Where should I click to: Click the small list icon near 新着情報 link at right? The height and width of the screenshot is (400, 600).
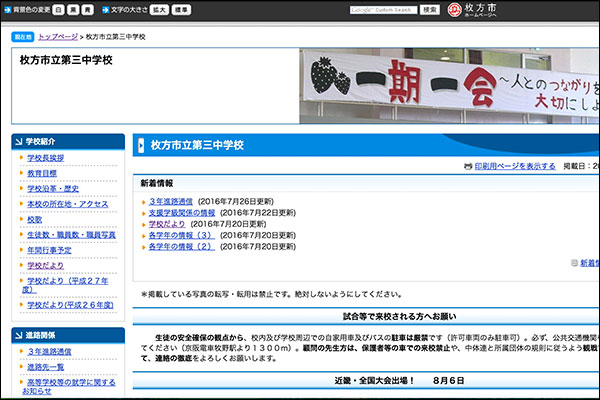[574, 263]
